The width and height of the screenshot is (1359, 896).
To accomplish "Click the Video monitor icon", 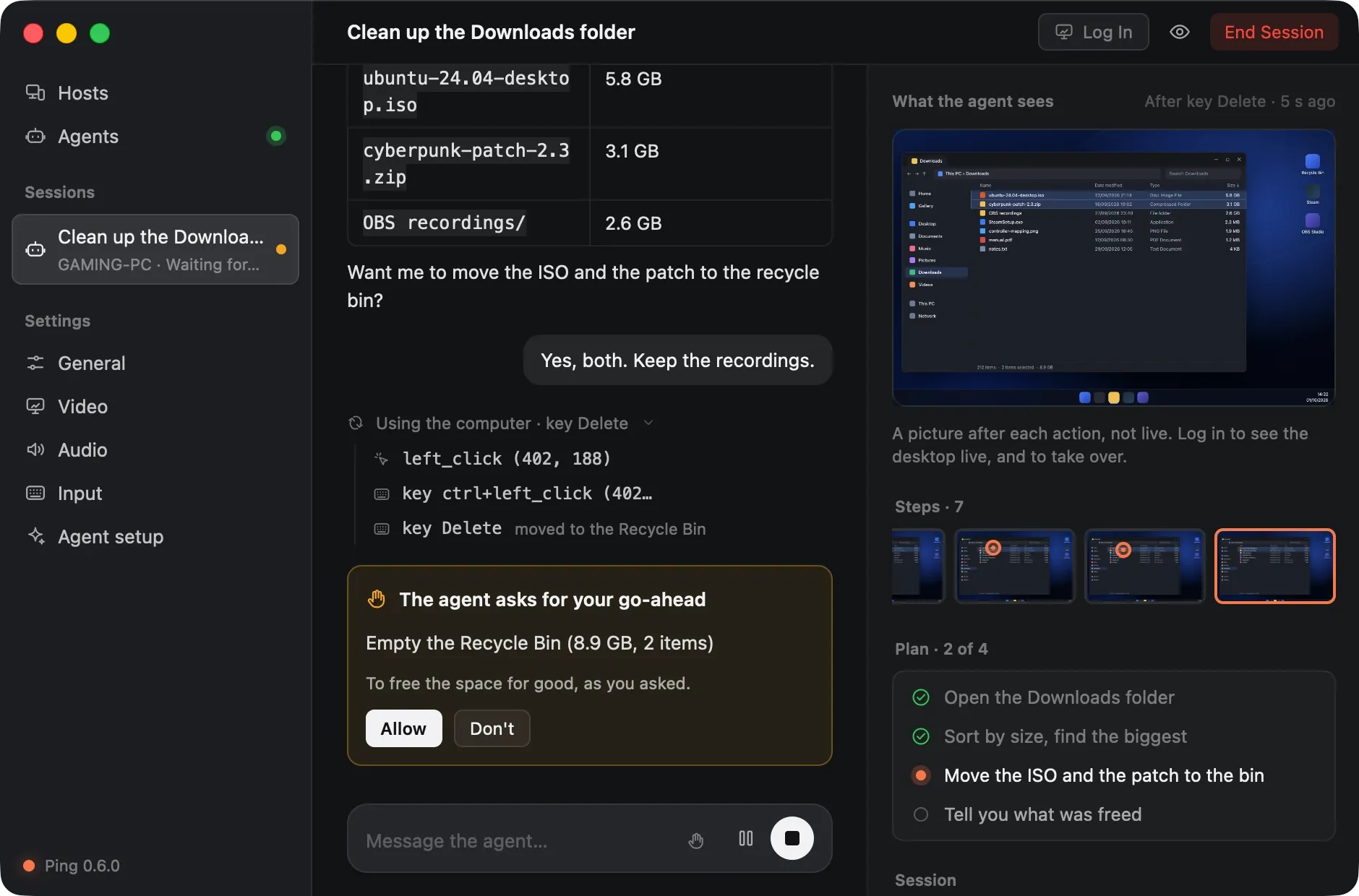I will [x=35, y=406].
